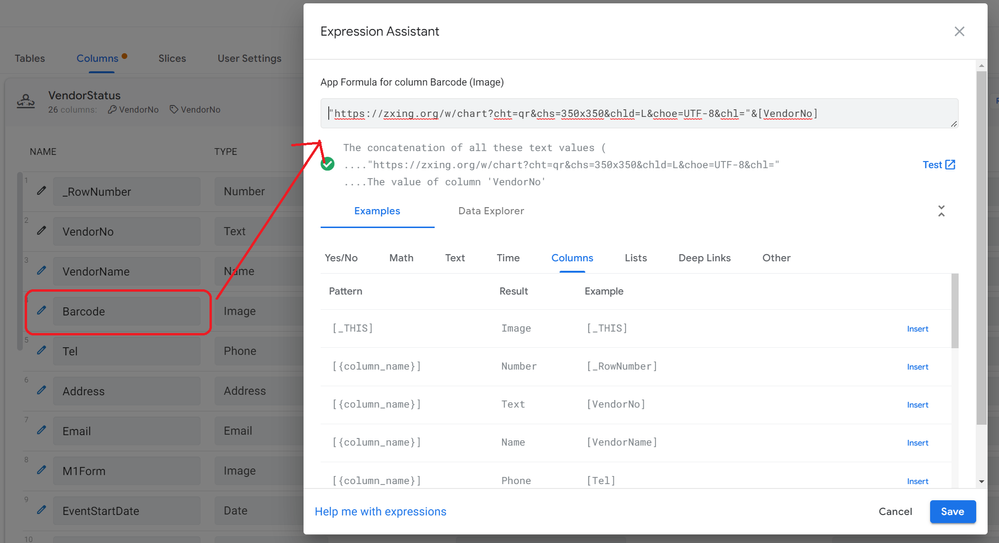This screenshot has height=543, width=999.
Task: Open the Slices tab
Action: pos(172,58)
